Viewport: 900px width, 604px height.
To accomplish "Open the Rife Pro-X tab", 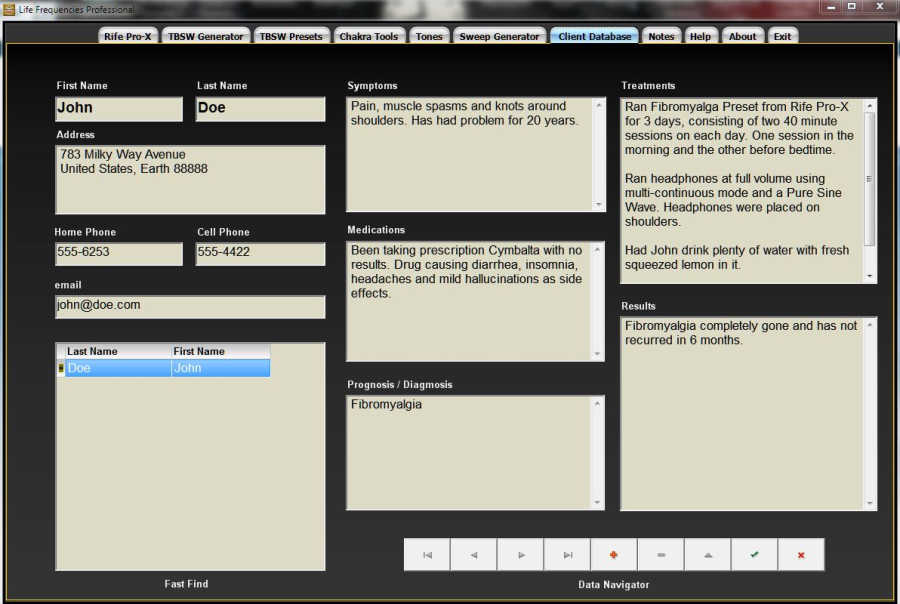I will pyautogui.click(x=127, y=36).
